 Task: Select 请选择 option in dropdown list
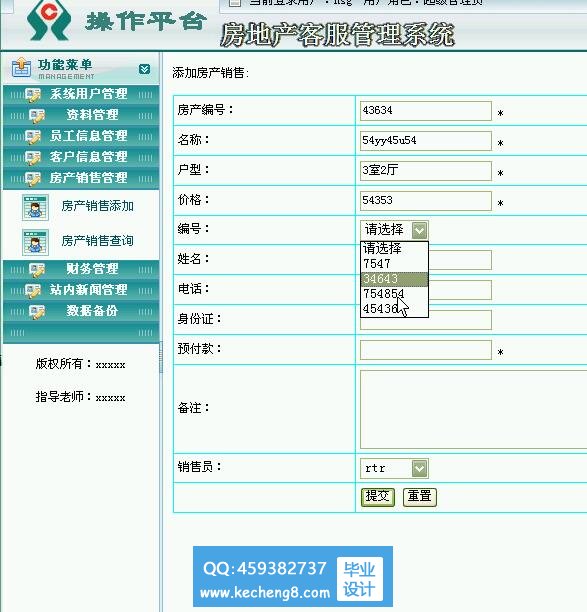(394, 248)
